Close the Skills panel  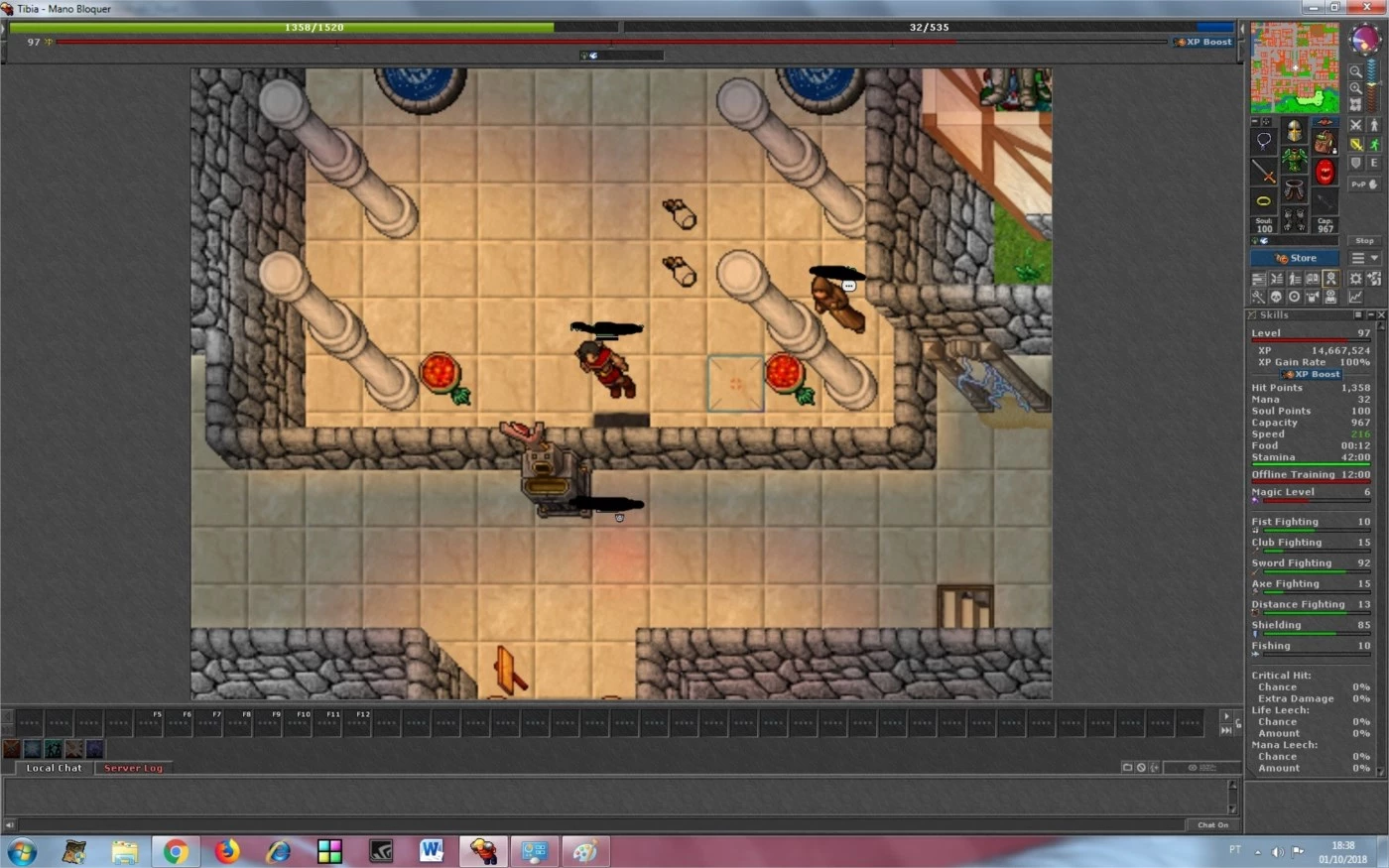tap(1381, 314)
